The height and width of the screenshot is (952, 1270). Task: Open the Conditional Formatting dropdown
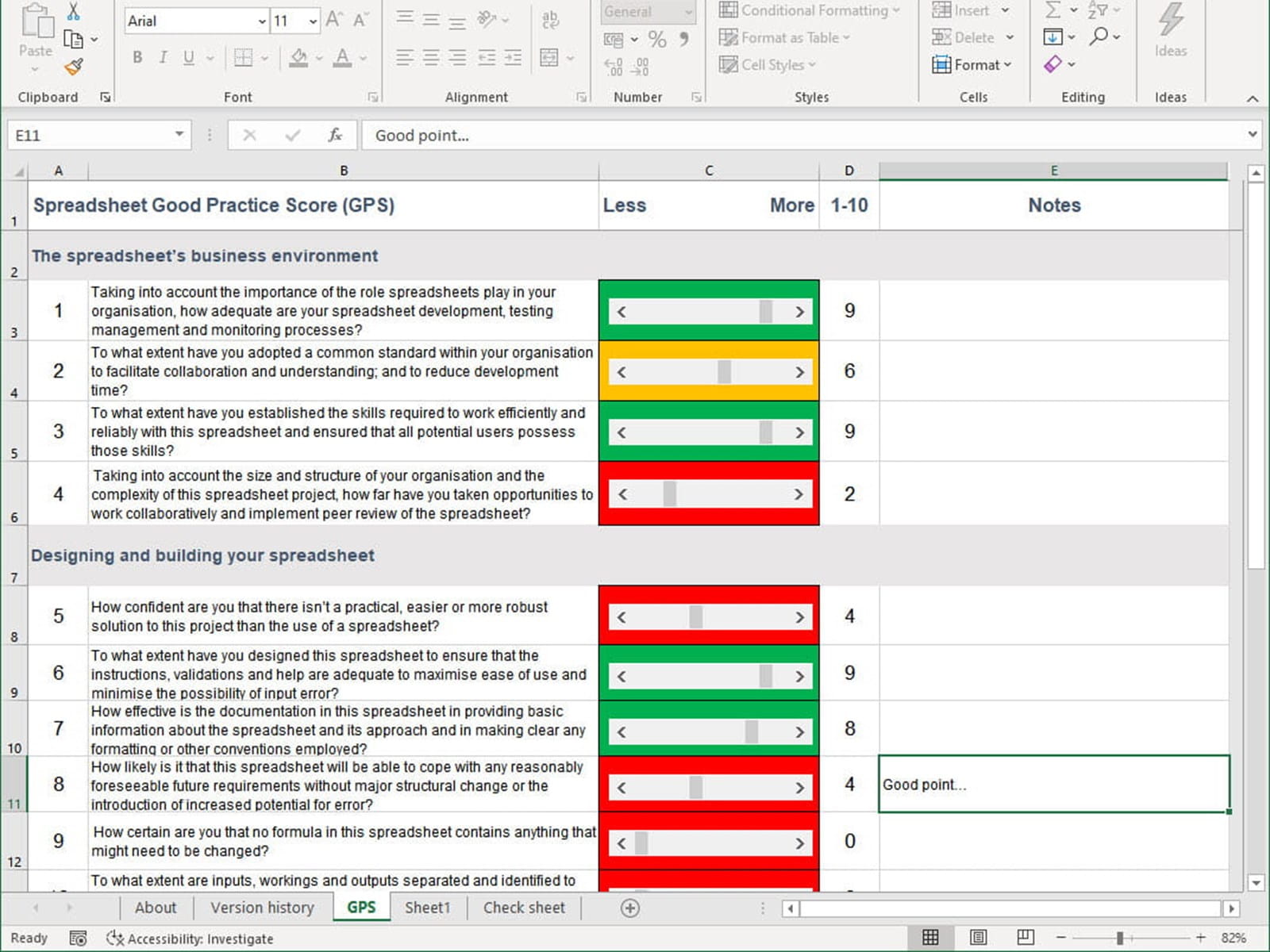[810, 11]
